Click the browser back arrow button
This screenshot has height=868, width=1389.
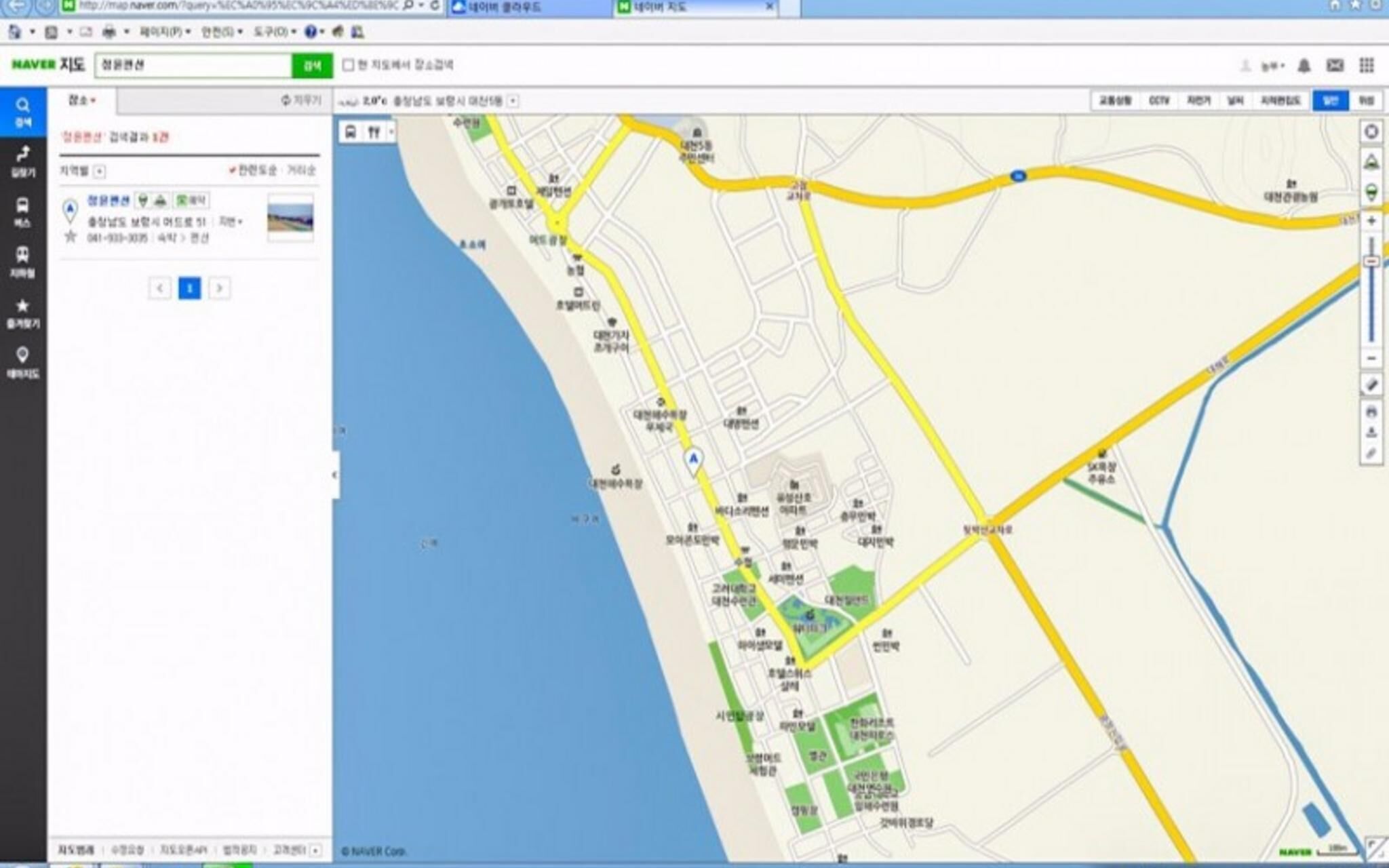point(16,6)
